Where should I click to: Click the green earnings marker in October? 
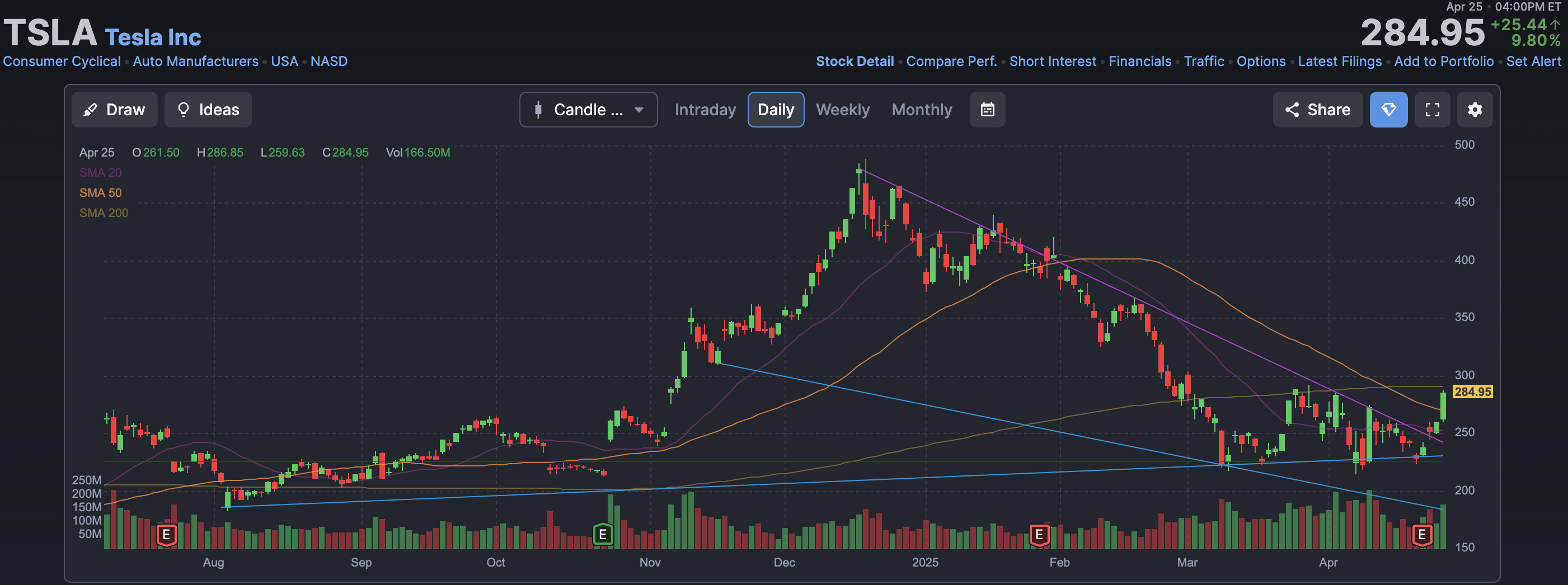click(x=603, y=535)
